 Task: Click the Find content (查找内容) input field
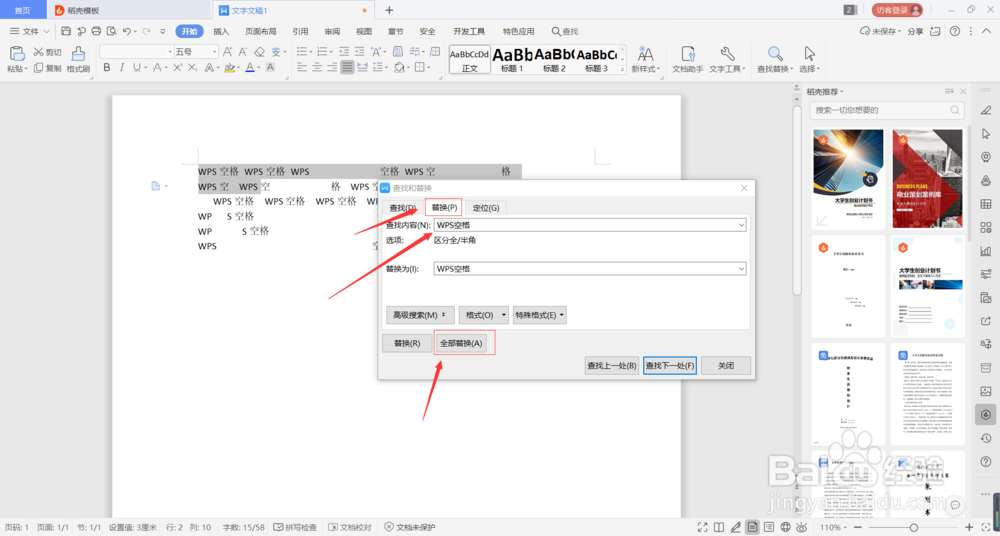coord(590,225)
